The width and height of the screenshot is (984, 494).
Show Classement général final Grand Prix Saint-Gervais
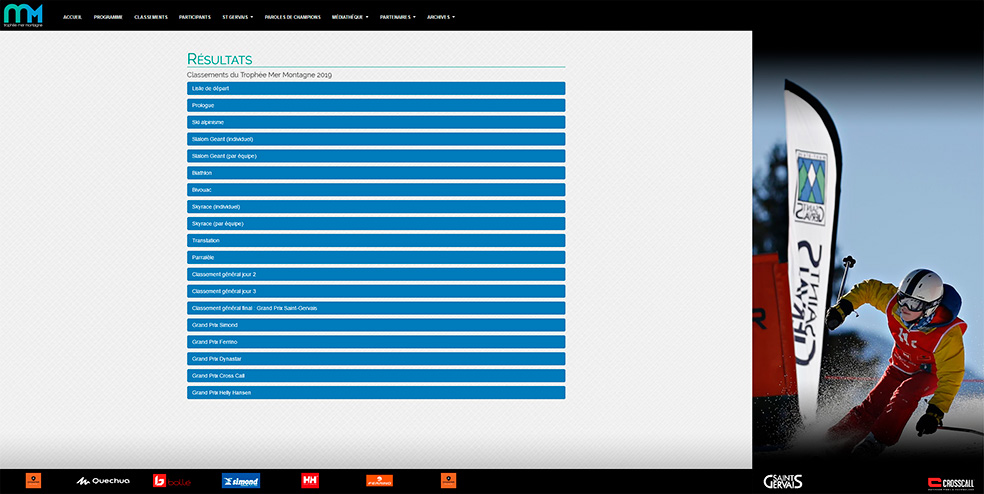click(x=375, y=308)
